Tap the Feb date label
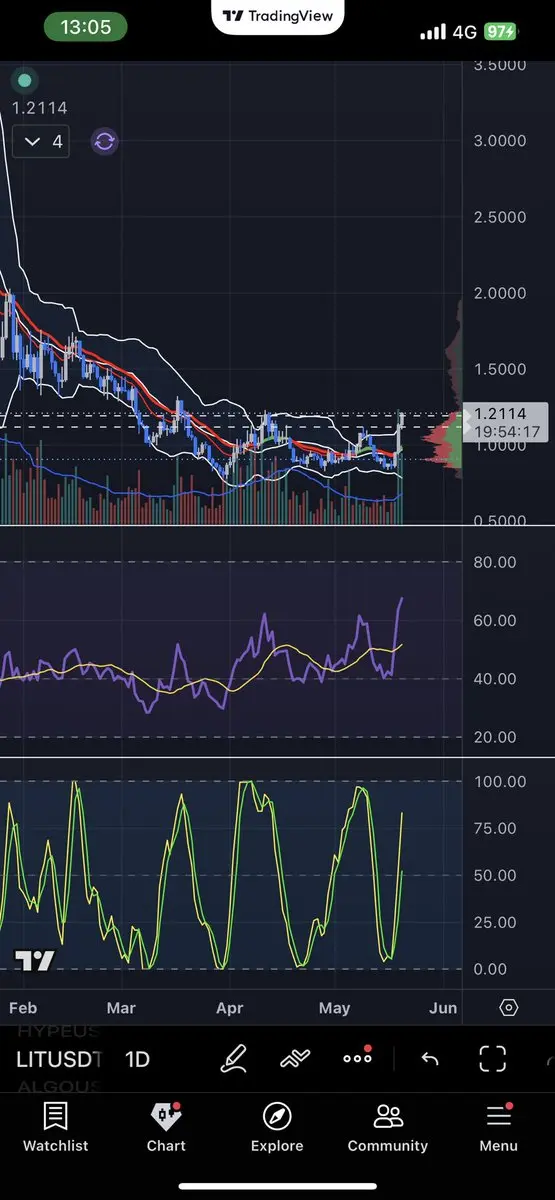The width and height of the screenshot is (555, 1200). pyautogui.click(x=21, y=1007)
